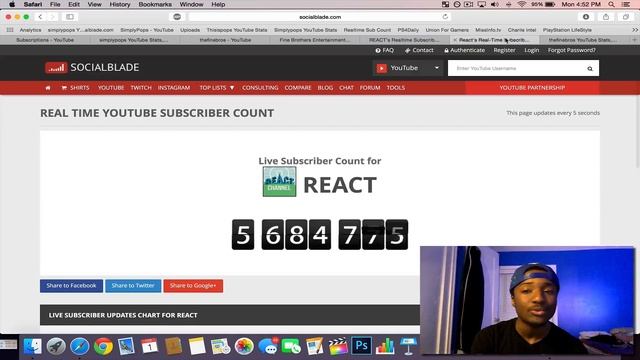Launch Final Cut Pro from the Dock
Viewport: 640px width, 360px height.
click(x=338, y=346)
